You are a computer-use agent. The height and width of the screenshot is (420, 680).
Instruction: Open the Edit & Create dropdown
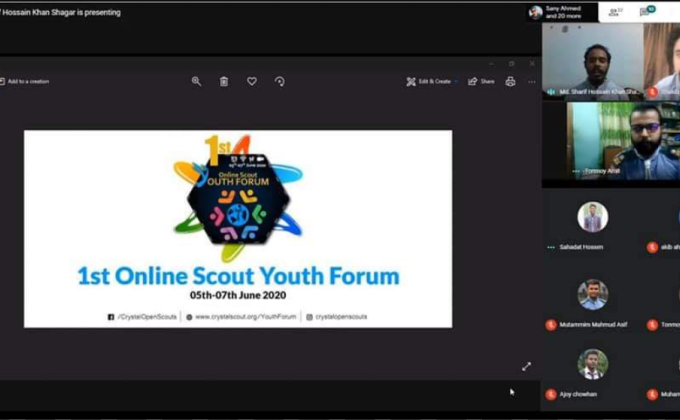(432, 81)
